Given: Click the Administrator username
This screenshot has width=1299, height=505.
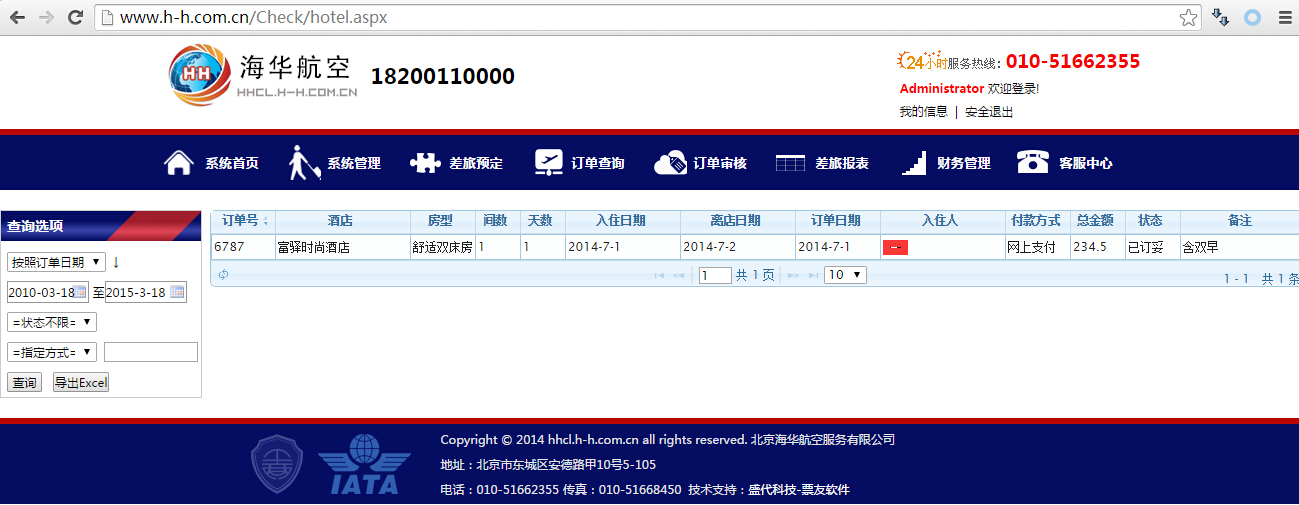Looking at the screenshot, I should [x=941, y=89].
